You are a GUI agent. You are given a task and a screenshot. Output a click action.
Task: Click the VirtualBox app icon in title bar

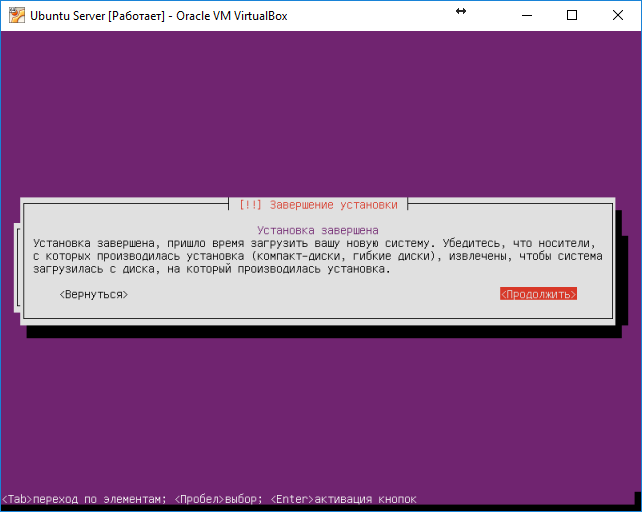click(x=16, y=15)
